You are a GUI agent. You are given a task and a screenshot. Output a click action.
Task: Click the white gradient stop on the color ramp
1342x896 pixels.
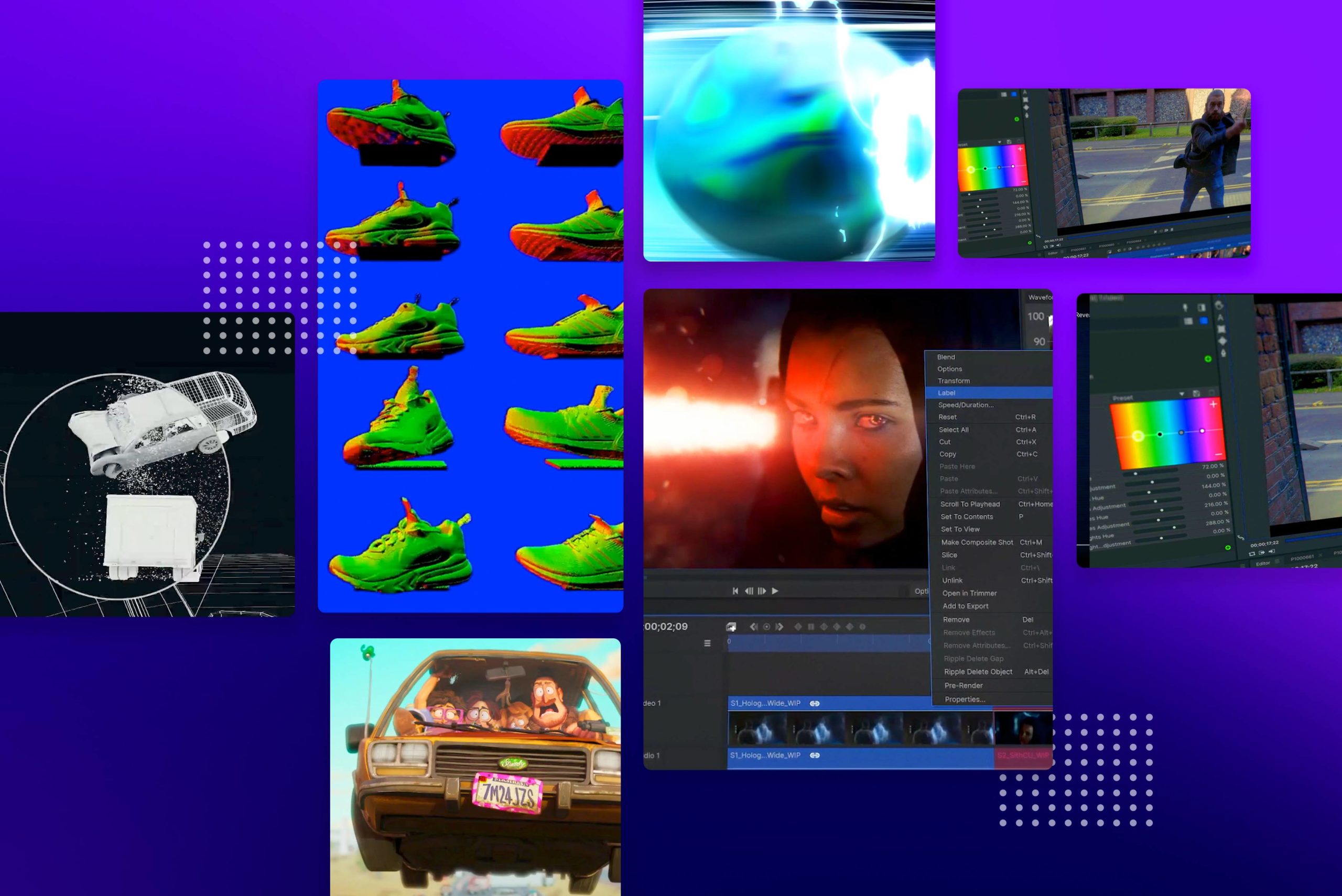[x=1203, y=431]
